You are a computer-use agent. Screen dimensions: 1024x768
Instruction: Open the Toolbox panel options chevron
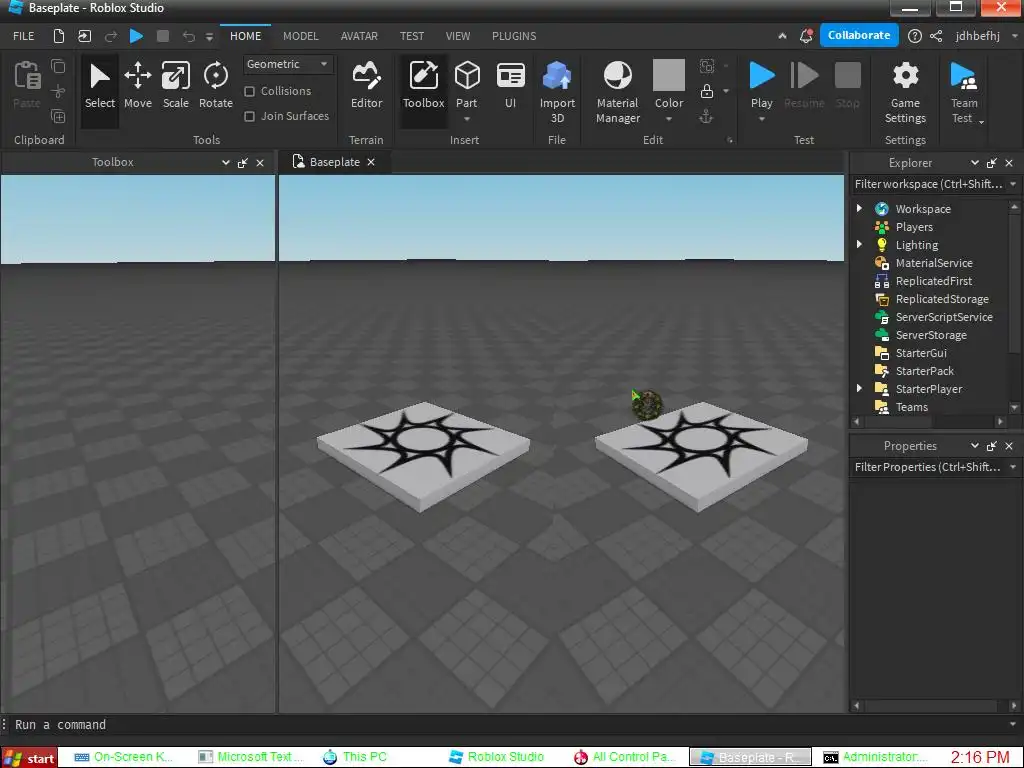click(x=225, y=163)
